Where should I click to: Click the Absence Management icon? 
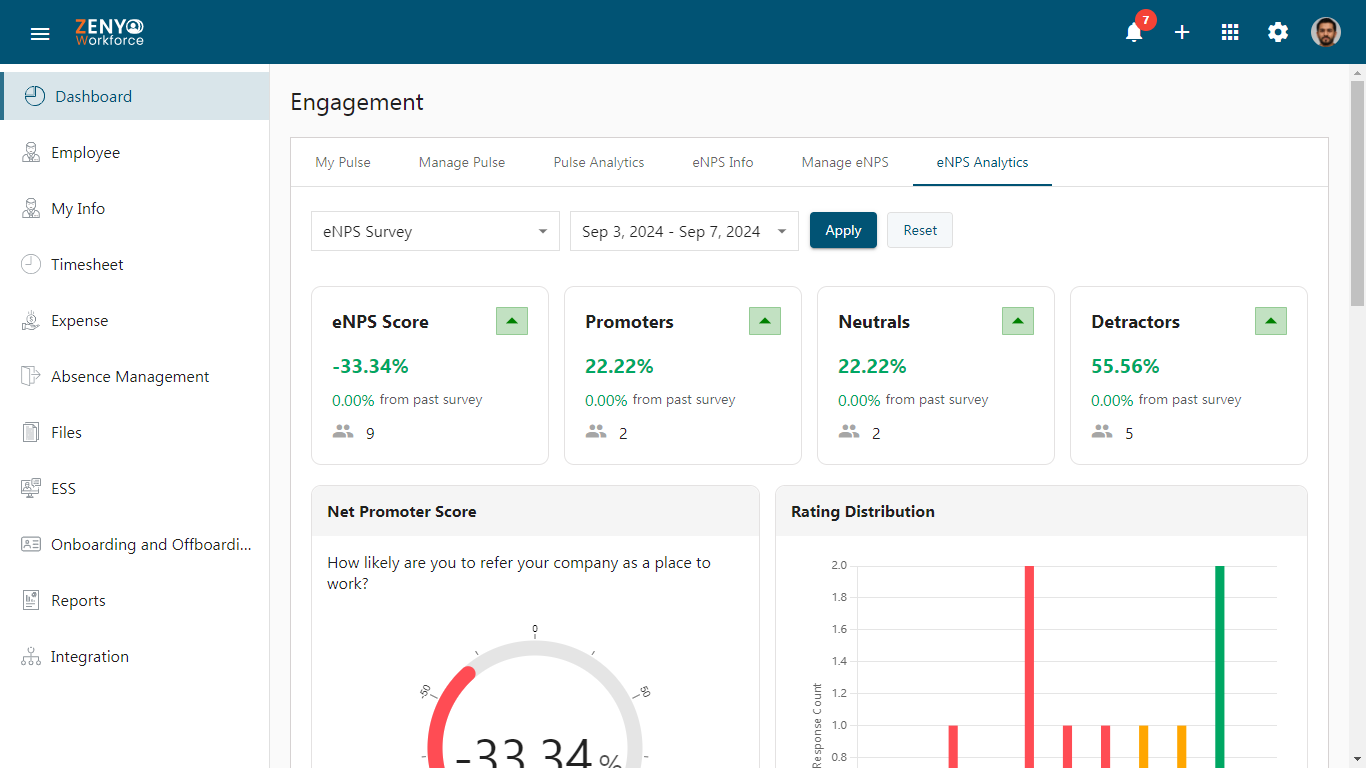pyautogui.click(x=31, y=376)
